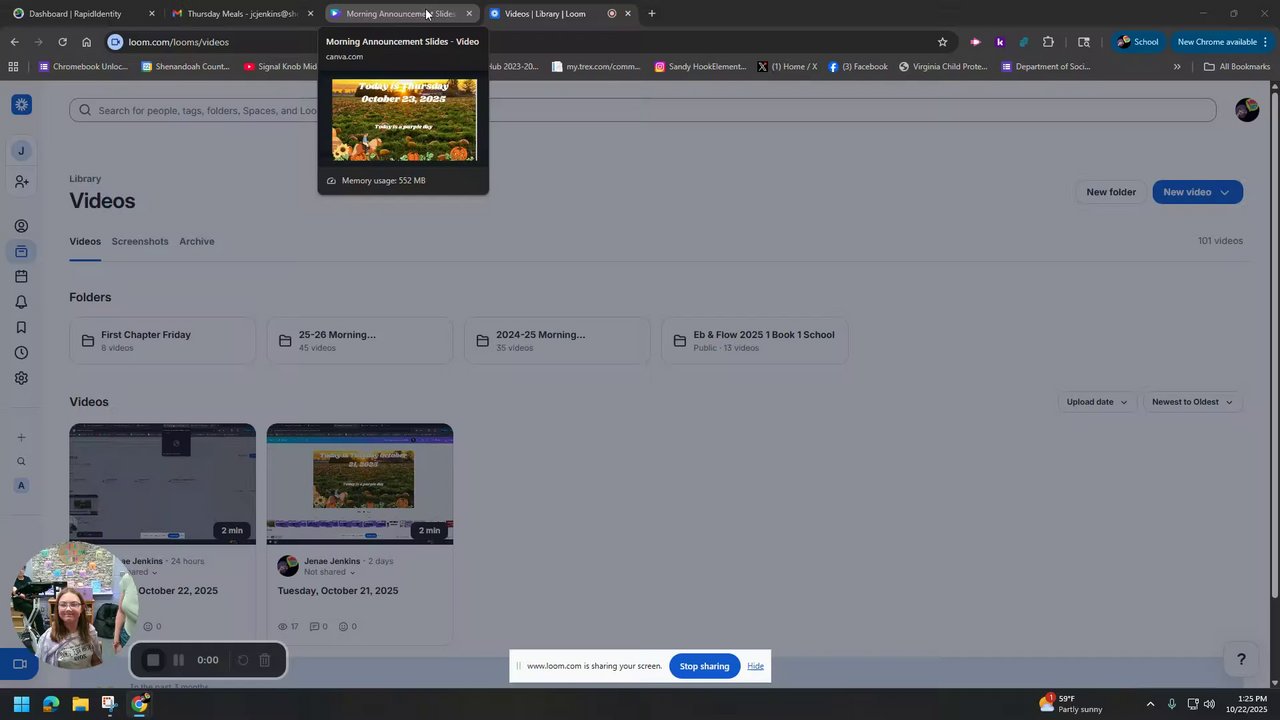Open a new browser tab
The height and width of the screenshot is (720, 1280).
652,14
